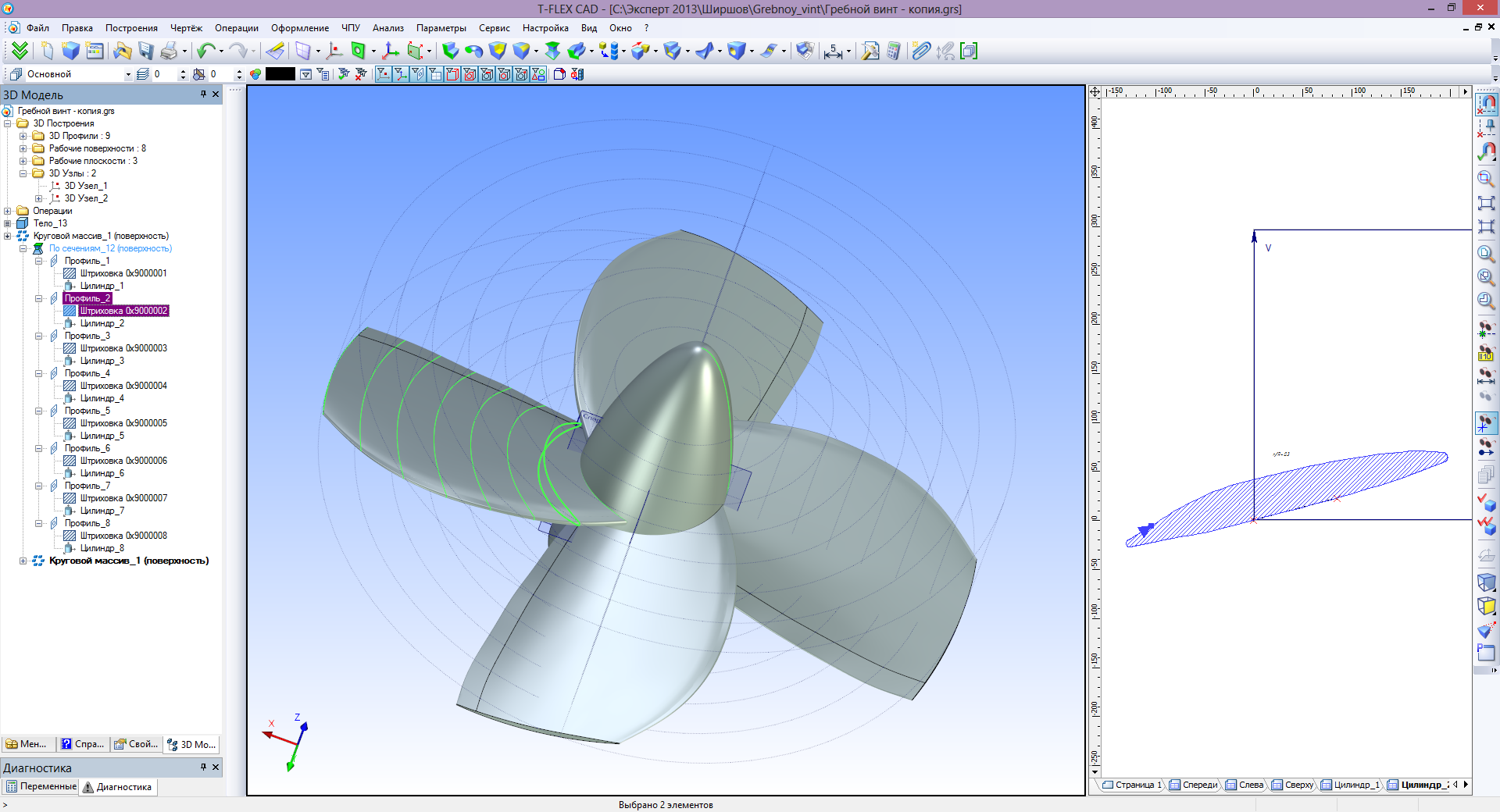Open the Основной layer dropdown

point(128,74)
